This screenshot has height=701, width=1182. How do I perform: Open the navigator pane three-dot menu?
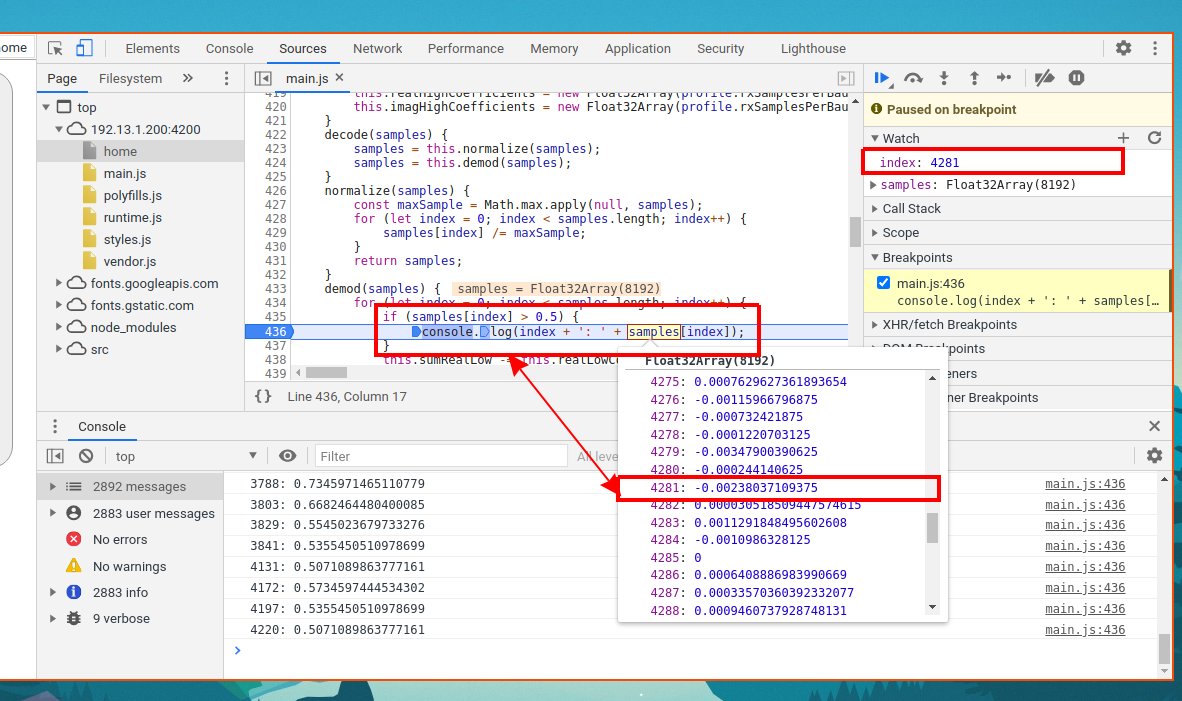(x=226, y=78)
